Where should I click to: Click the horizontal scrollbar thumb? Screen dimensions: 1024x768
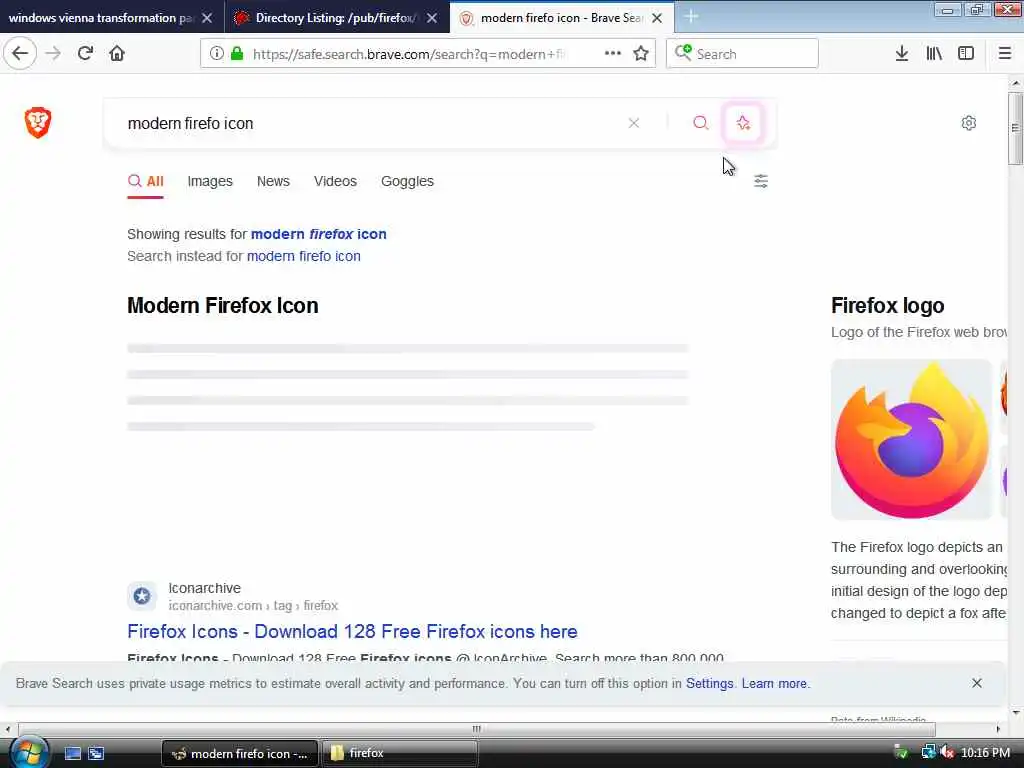pyautogui.click(x=476, y=729)
